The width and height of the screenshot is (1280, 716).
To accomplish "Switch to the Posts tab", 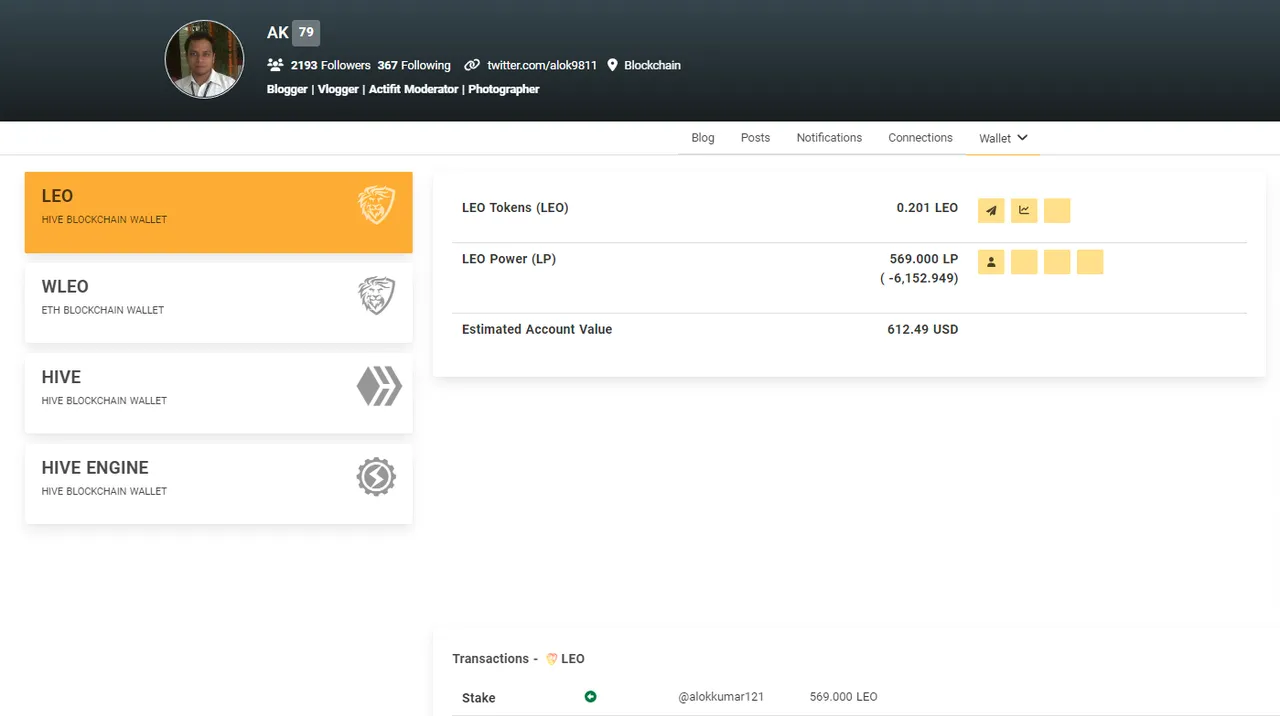I will 755,138.
